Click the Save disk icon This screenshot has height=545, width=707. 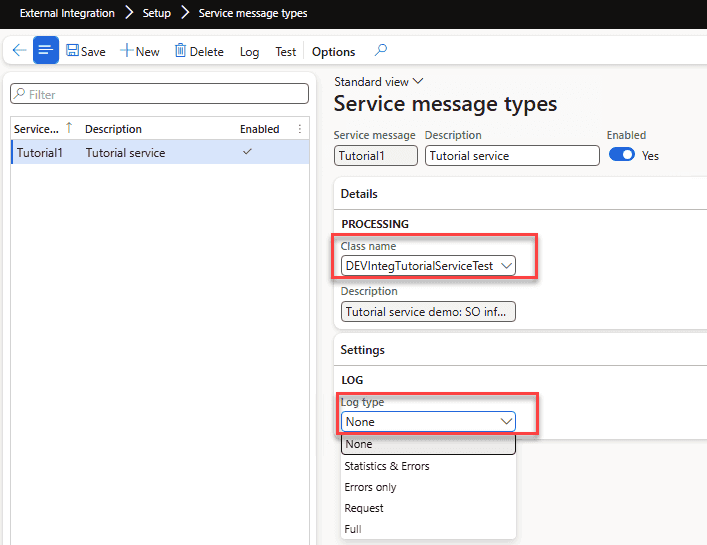tap(74, 51)
